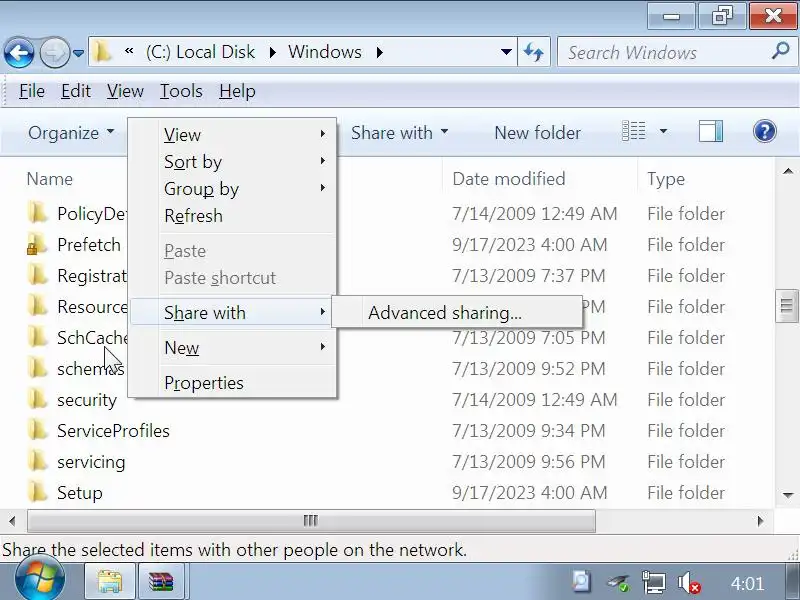
Task: Open recent pages dropdown next to Forward
Action: point(79,53)
